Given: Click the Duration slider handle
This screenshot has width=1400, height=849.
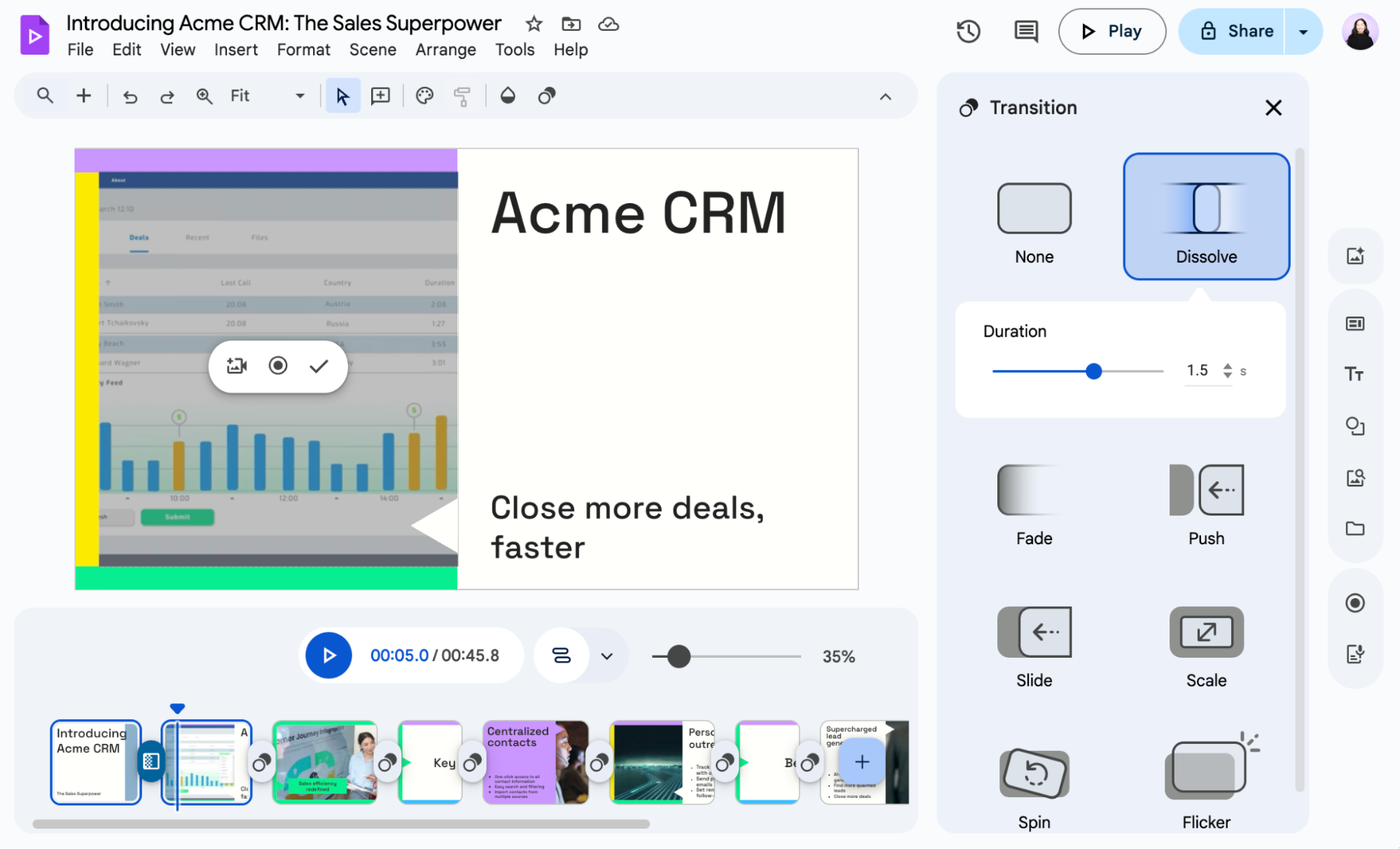Looking at the screenshot, I should [x=1093, y=371].
